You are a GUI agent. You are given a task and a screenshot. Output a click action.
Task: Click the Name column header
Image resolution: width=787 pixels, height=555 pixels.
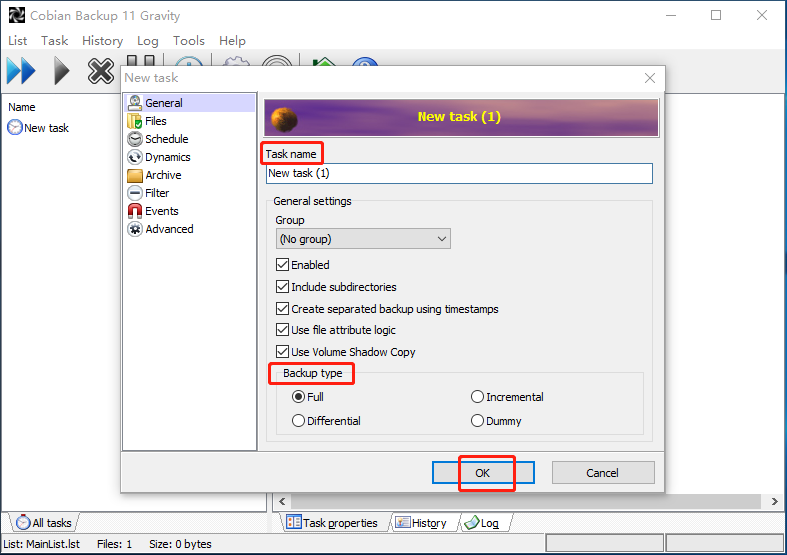point(22,107)
